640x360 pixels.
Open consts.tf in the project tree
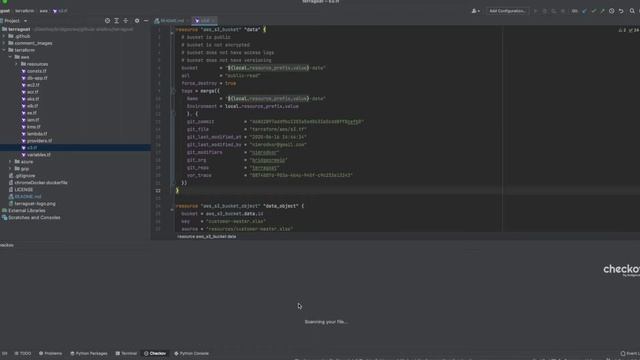pyautogui.click(x=37, y=71)
